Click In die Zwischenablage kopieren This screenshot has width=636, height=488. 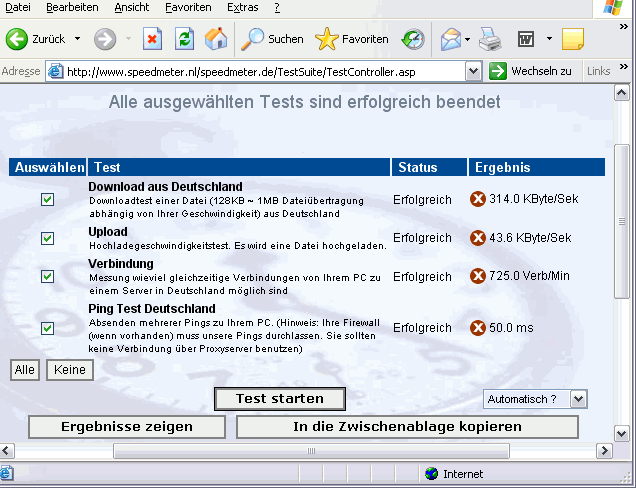pos(407,427)
